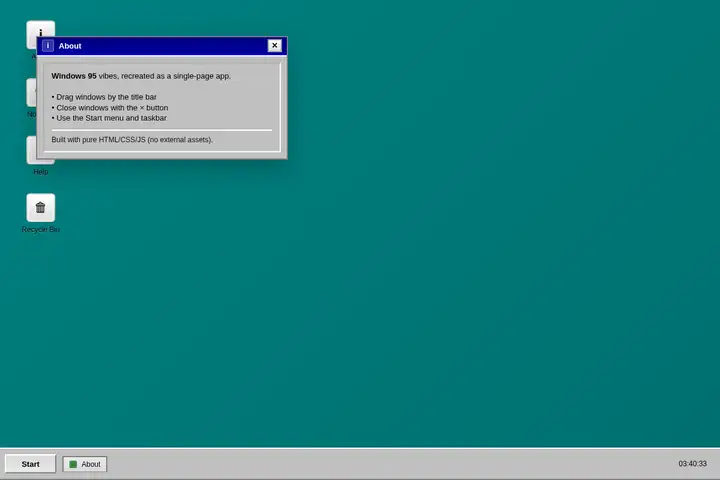The width and height of the screenshot is (720, 480).
Task: Click the bold "Windows 95" text
Action: [x=74, y=76]
